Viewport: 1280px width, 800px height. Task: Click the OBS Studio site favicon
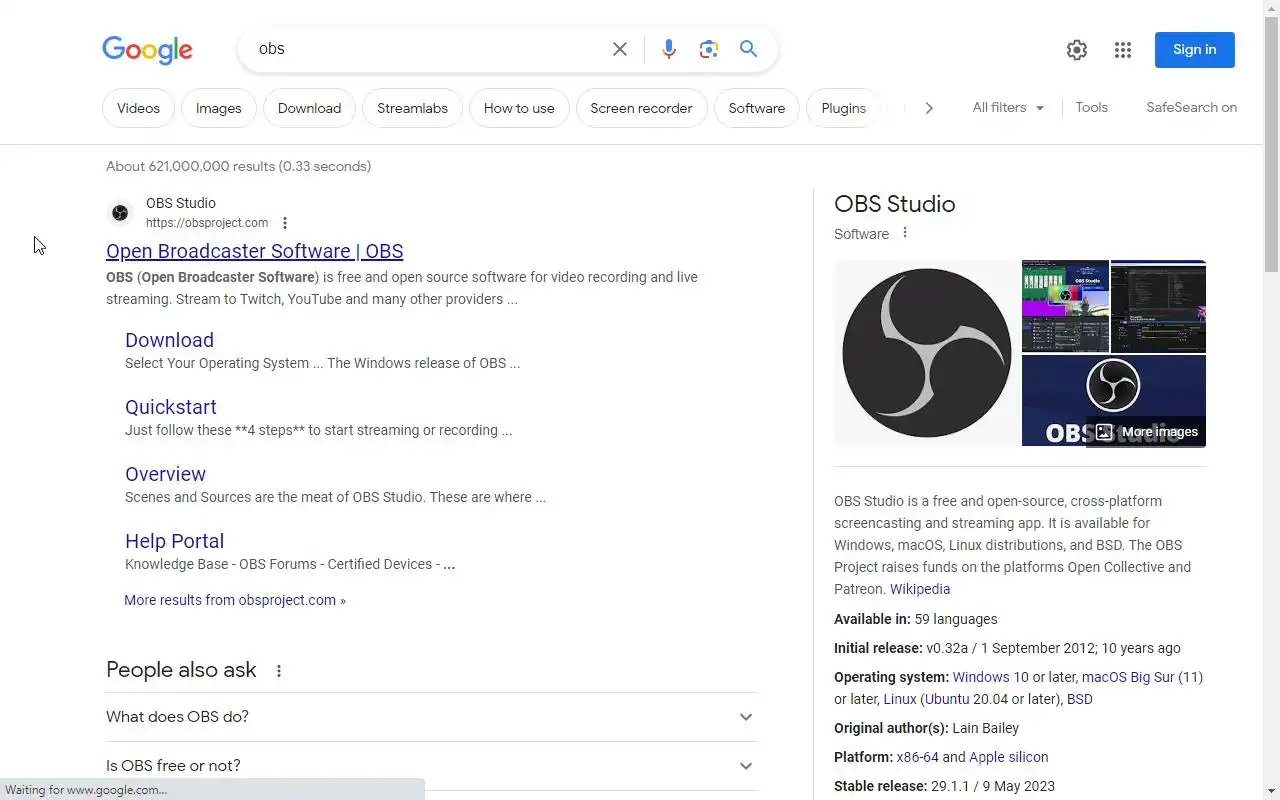(120, 212)
